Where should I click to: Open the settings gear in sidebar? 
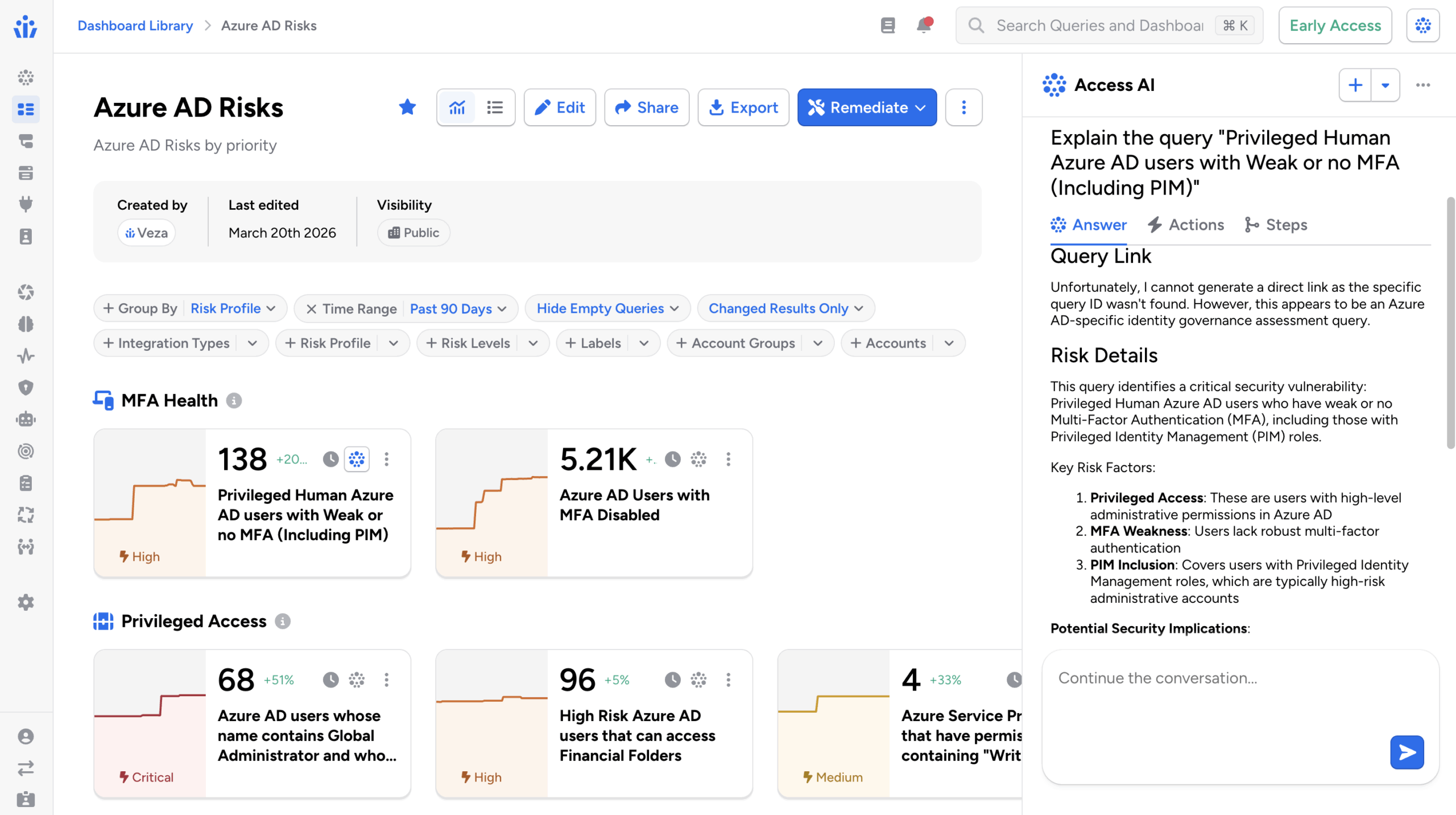(x=26, y=602)
